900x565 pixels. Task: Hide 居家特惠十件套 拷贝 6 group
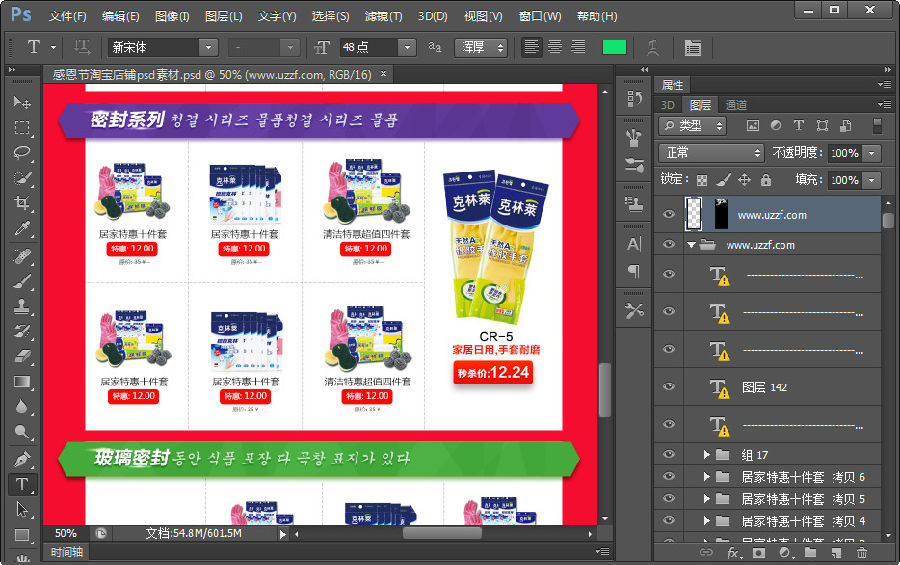[x=669, y=476]
